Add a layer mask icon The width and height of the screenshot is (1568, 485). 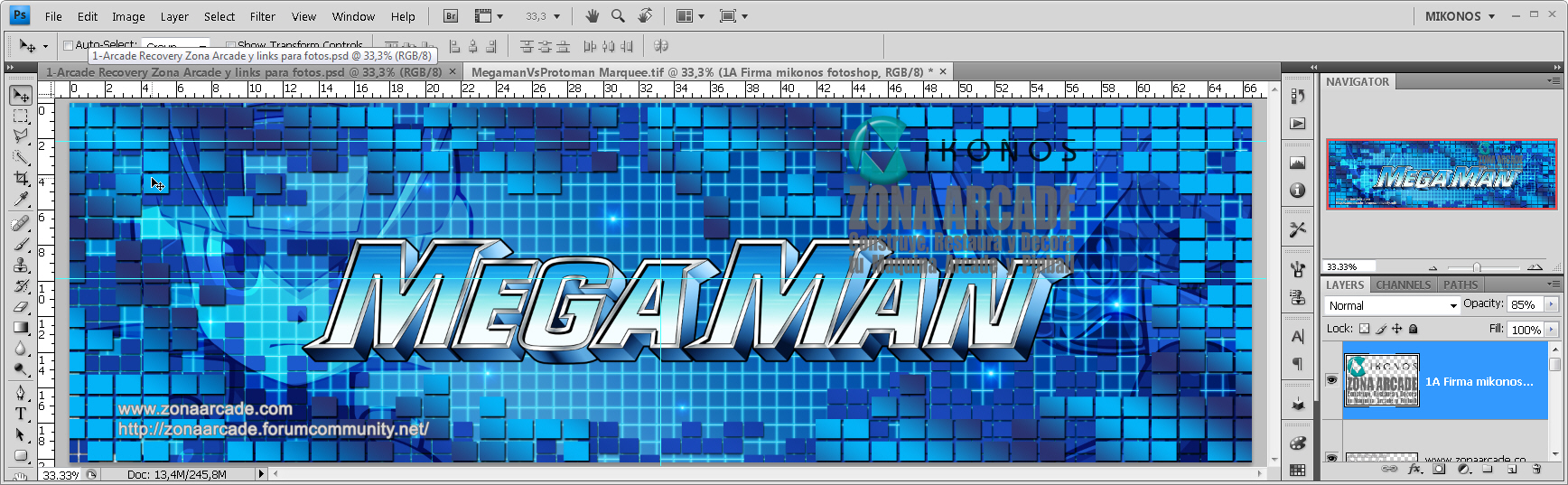click(1439, 469)
